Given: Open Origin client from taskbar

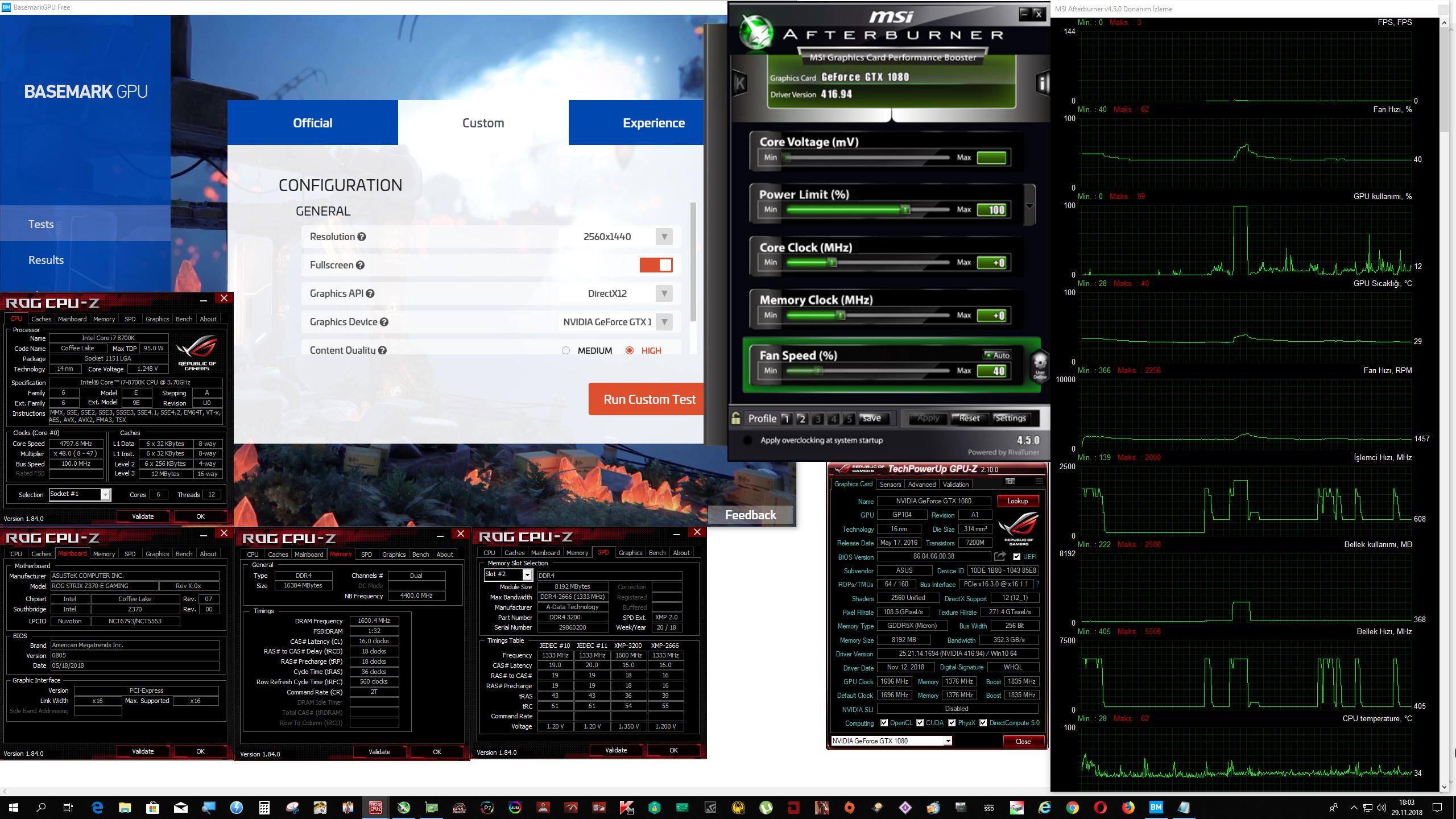Looking at the screenshot, I should pos(850,807).
